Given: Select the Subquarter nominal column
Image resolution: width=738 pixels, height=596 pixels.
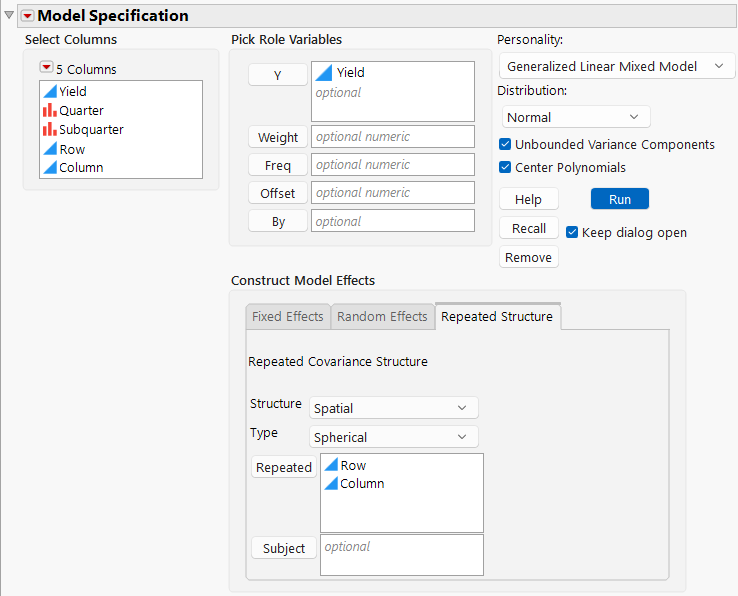Looking at the screenshot, I should coord(90,129).
